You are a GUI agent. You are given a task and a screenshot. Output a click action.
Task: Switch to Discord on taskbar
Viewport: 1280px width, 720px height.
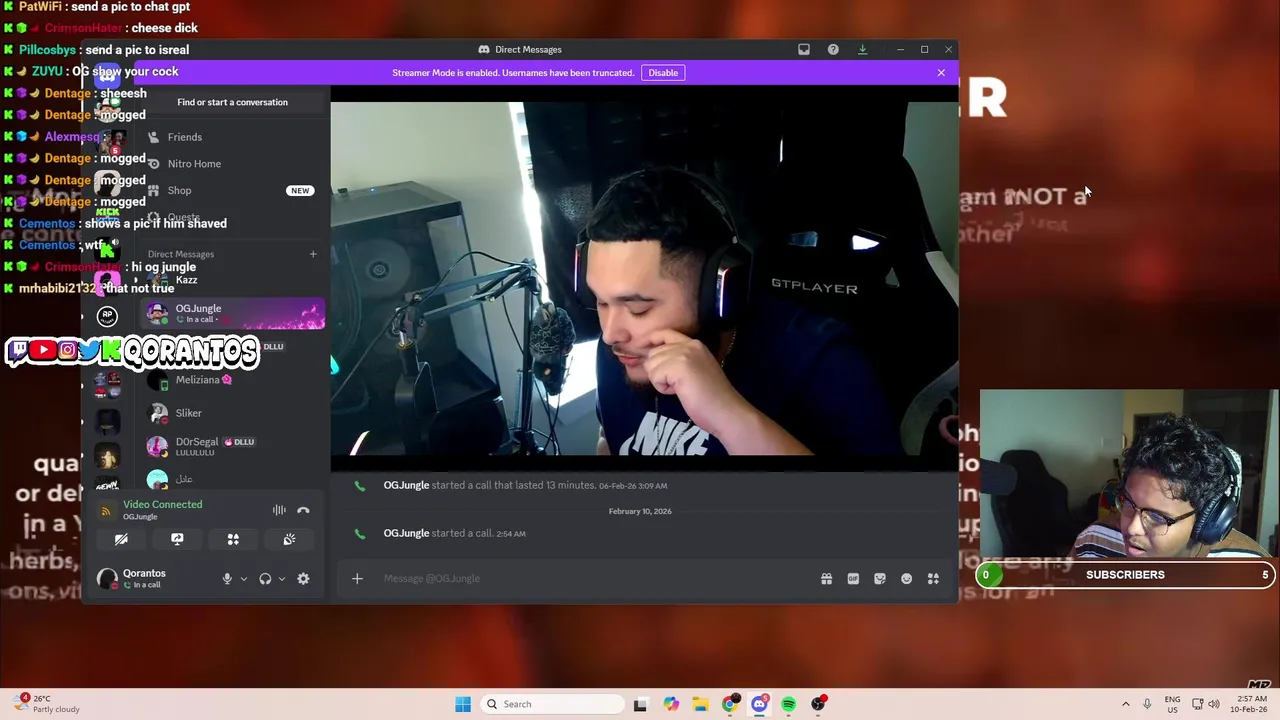click(x=759, y=704)
